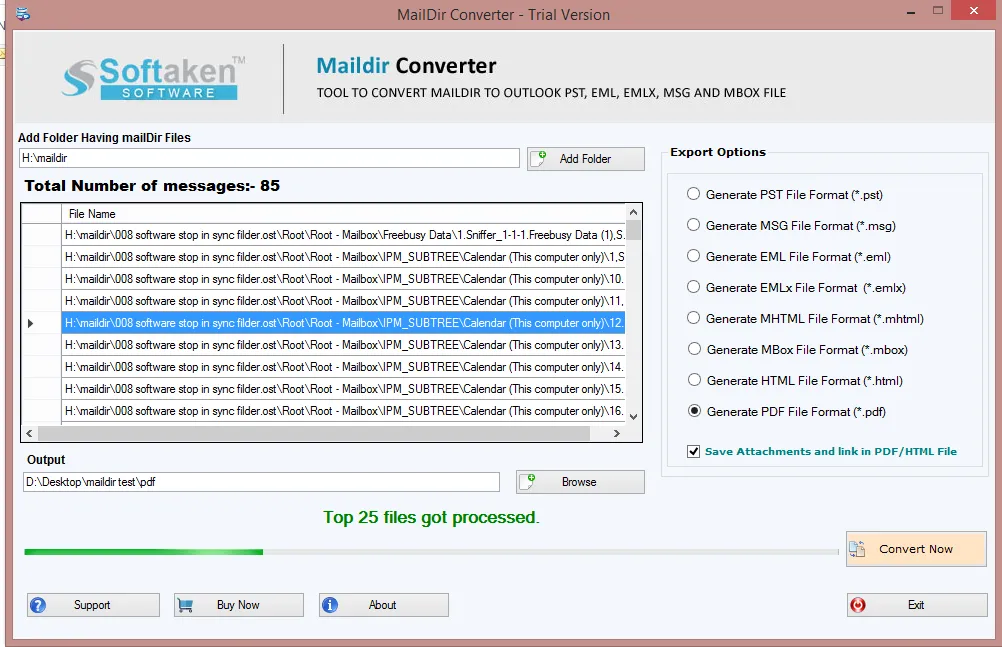This screenshot has width=1002, height=647.
Task: Click the Convert Now files icon
Action: [857, 549]
